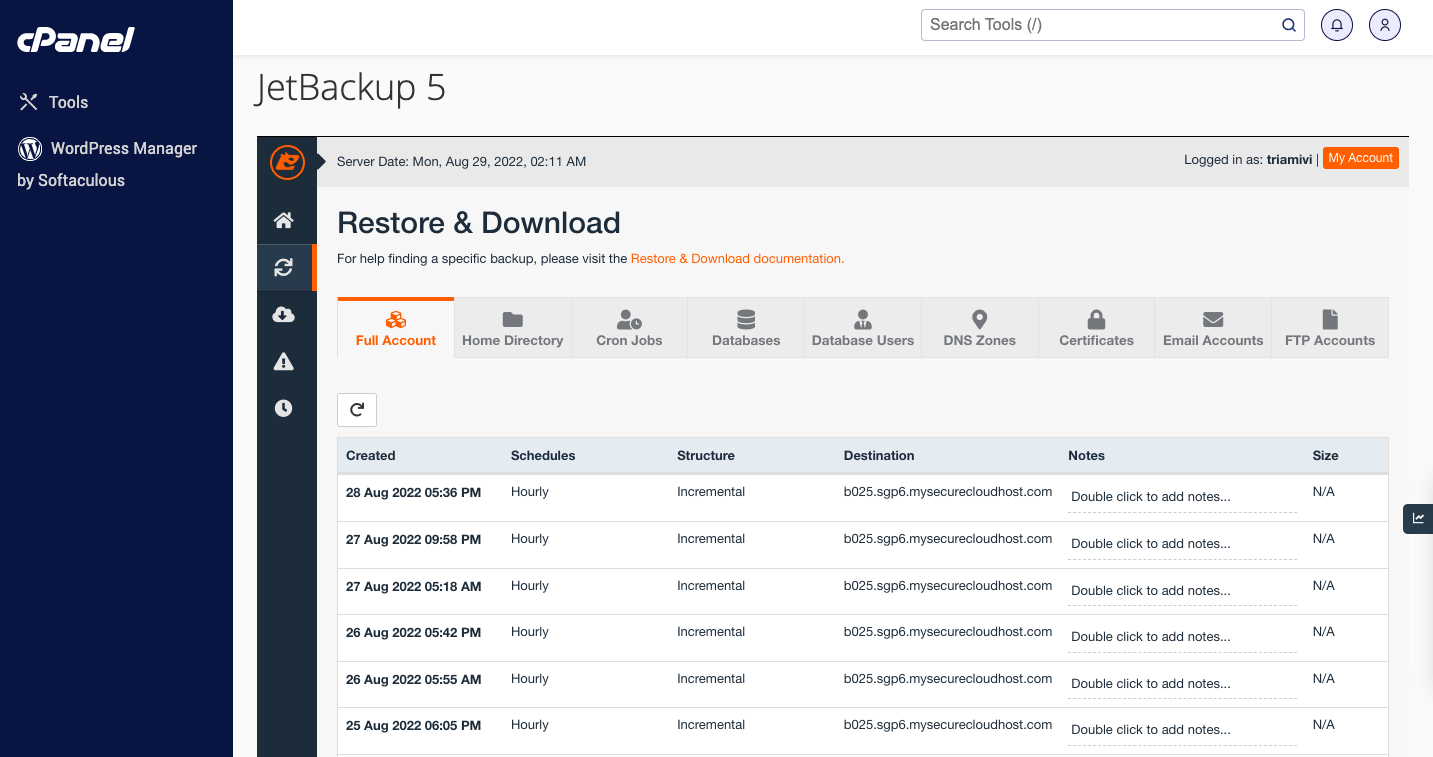The width and height of the screenshot is (1433, 757).
Task: Sort by the Created column header
Action: click(371, 455)
